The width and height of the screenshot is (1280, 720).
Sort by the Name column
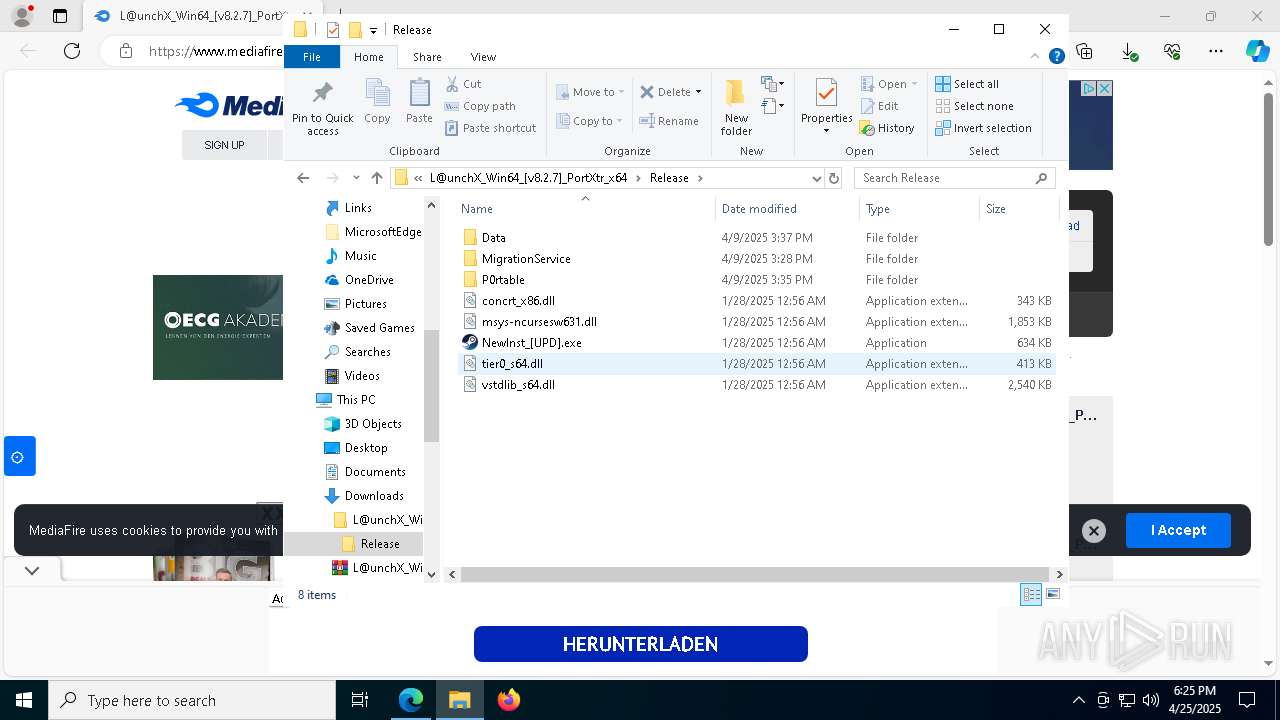(x=585, y=209)
